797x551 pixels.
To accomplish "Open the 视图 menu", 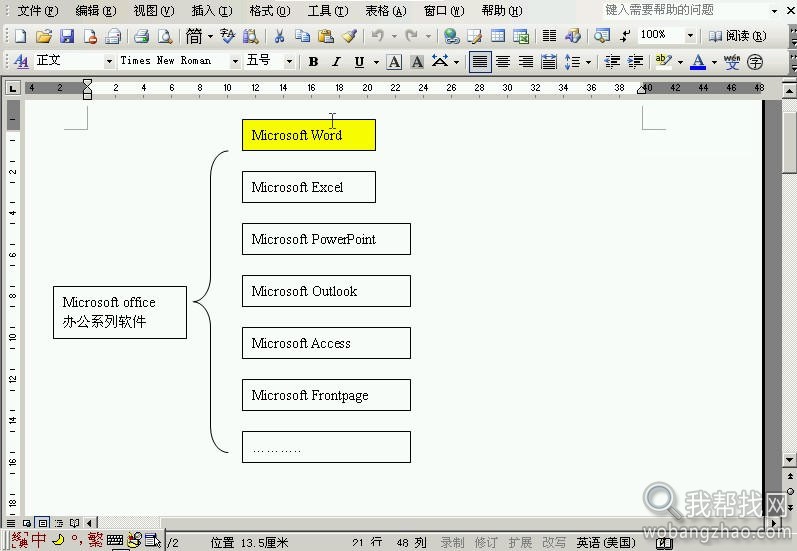I will [x=154, y=11].
